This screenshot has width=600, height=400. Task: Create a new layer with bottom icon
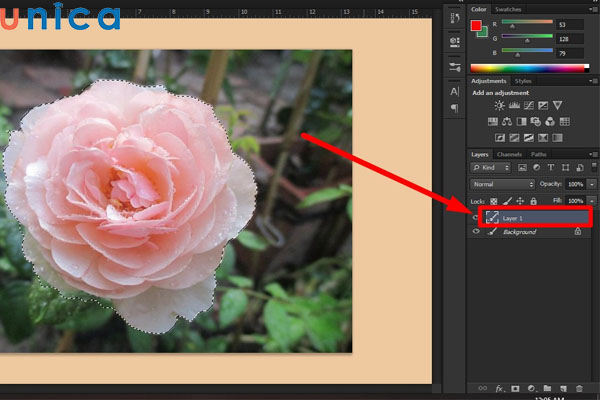(x=563, y=387)
